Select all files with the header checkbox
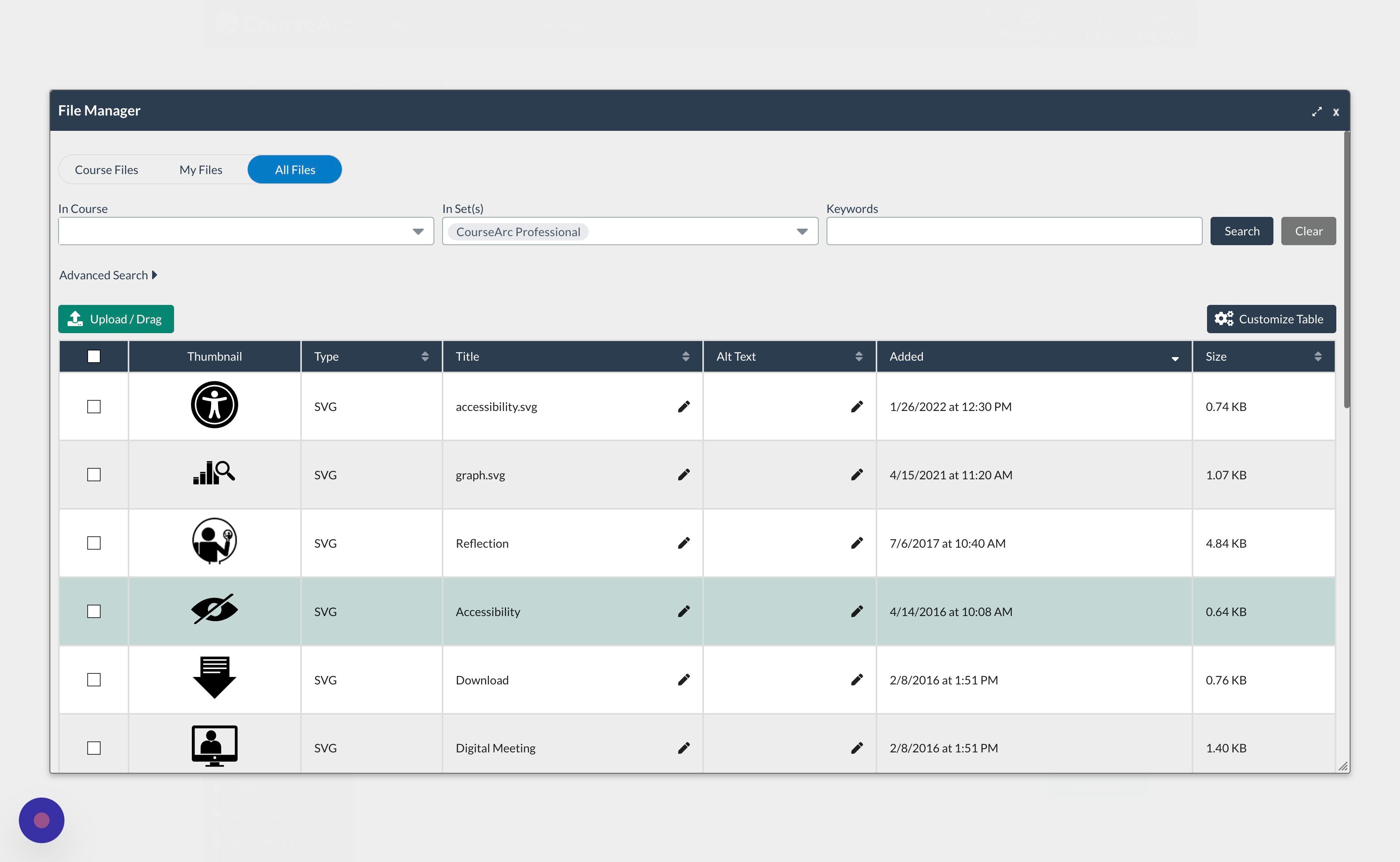Viewport: 1400px width, 862px height. [94, 356]
